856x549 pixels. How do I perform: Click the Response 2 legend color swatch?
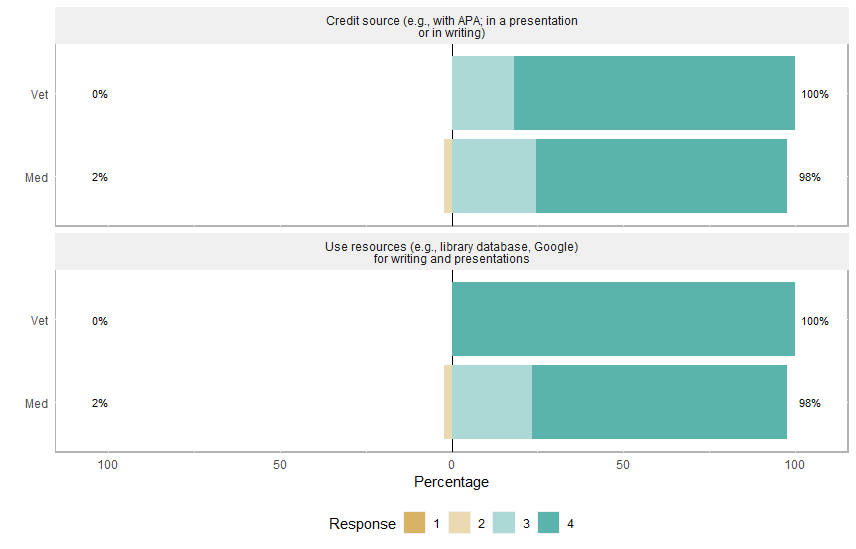pyautogui.click(x=459, y=524)
